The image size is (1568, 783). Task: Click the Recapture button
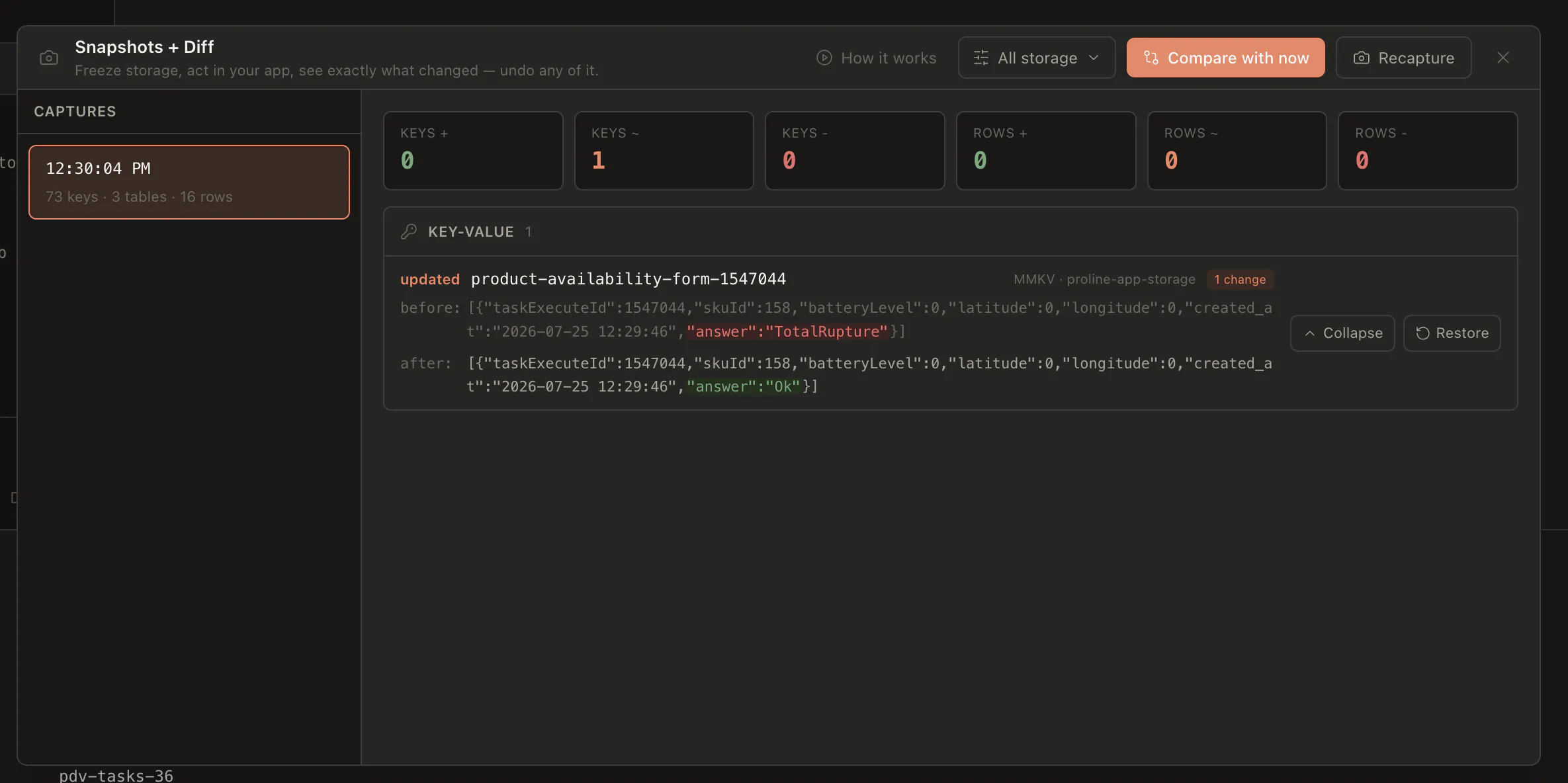pos(1404,58)
